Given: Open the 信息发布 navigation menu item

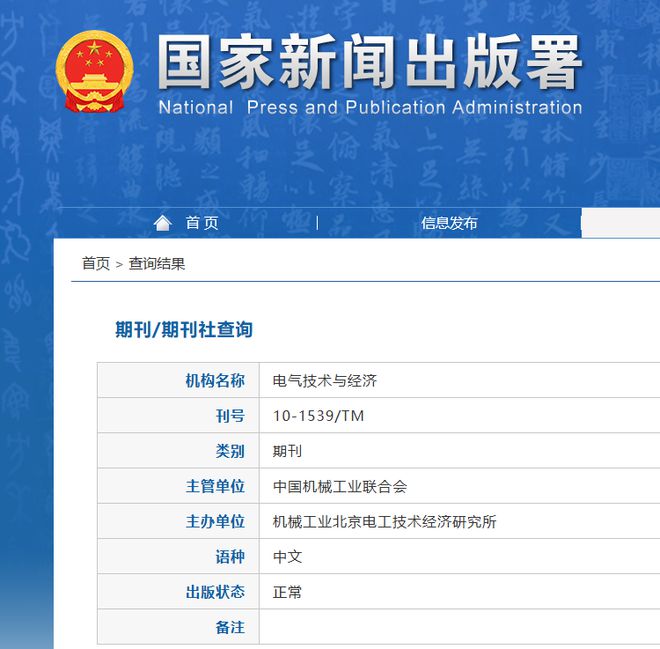Looking at the screenshot, I should pyautogui.click(x=449, y=223).
